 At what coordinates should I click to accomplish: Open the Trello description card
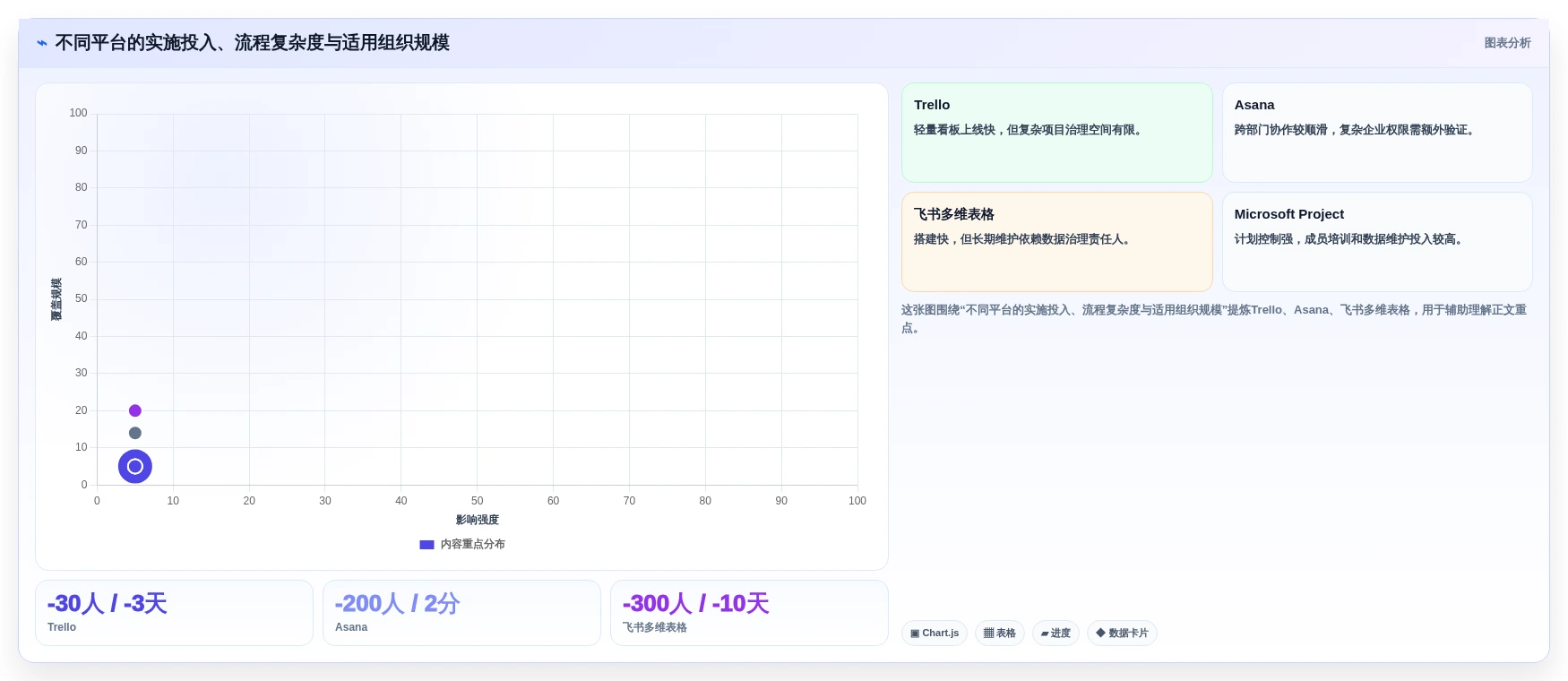[x=1056, y=133]
